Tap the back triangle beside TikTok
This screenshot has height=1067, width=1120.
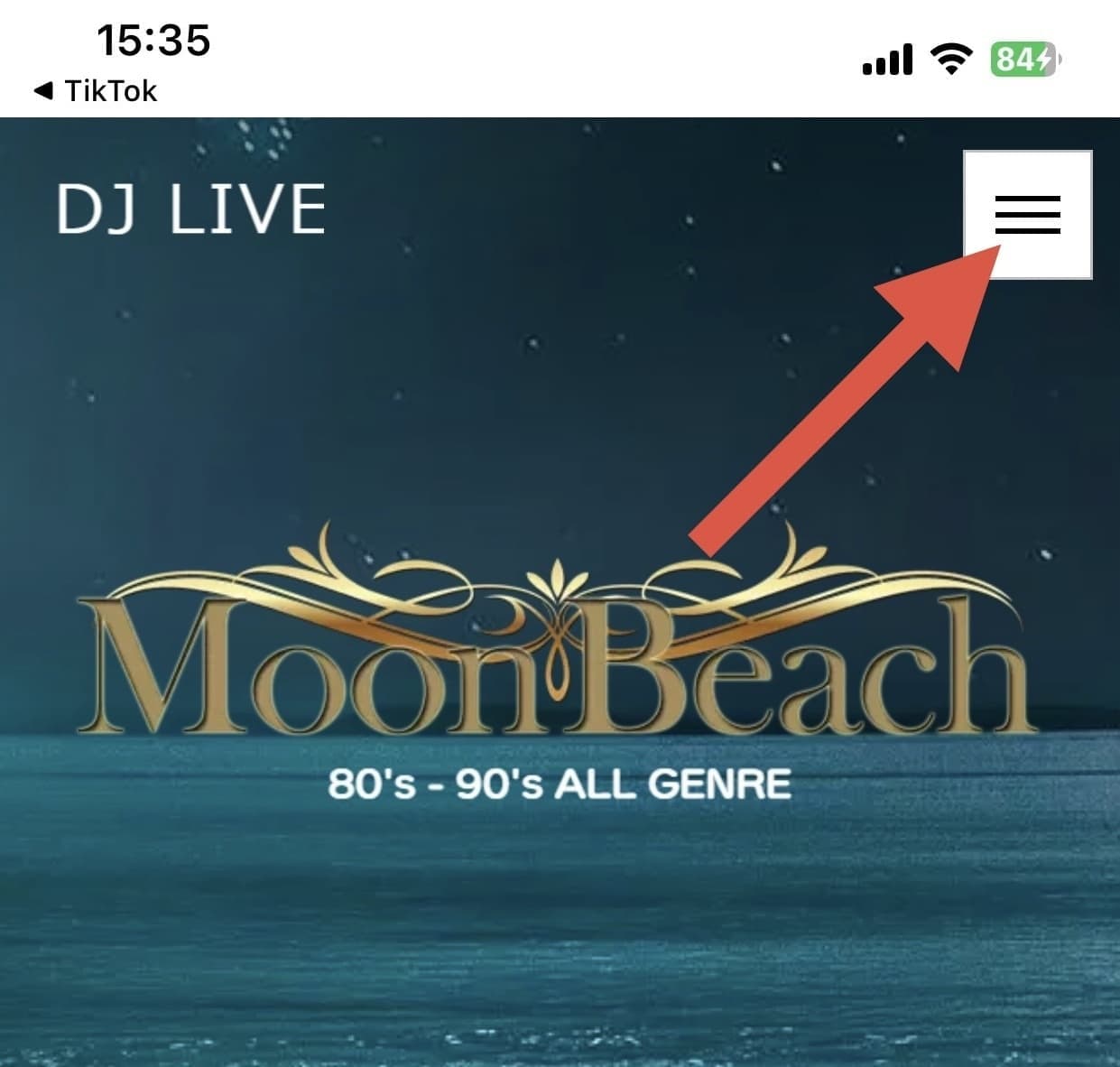coord(42,90)
